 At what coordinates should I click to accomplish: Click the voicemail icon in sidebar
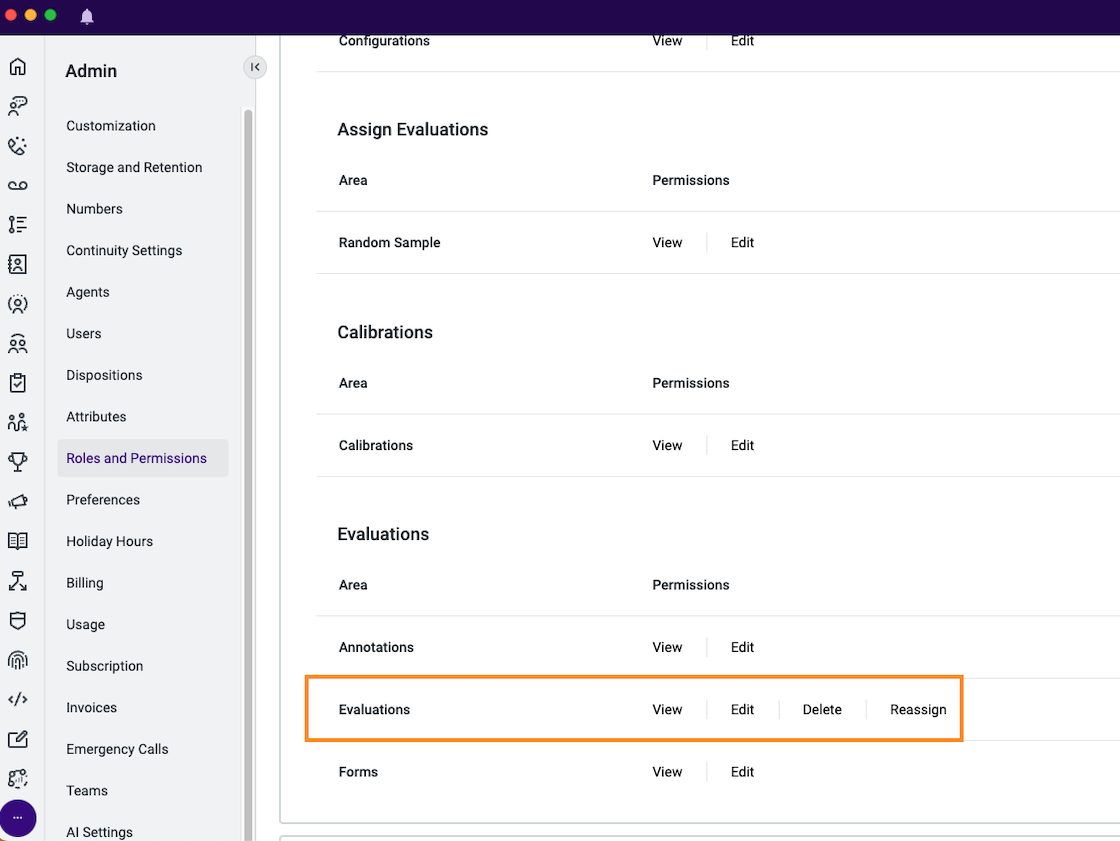[x=18, y=186]
